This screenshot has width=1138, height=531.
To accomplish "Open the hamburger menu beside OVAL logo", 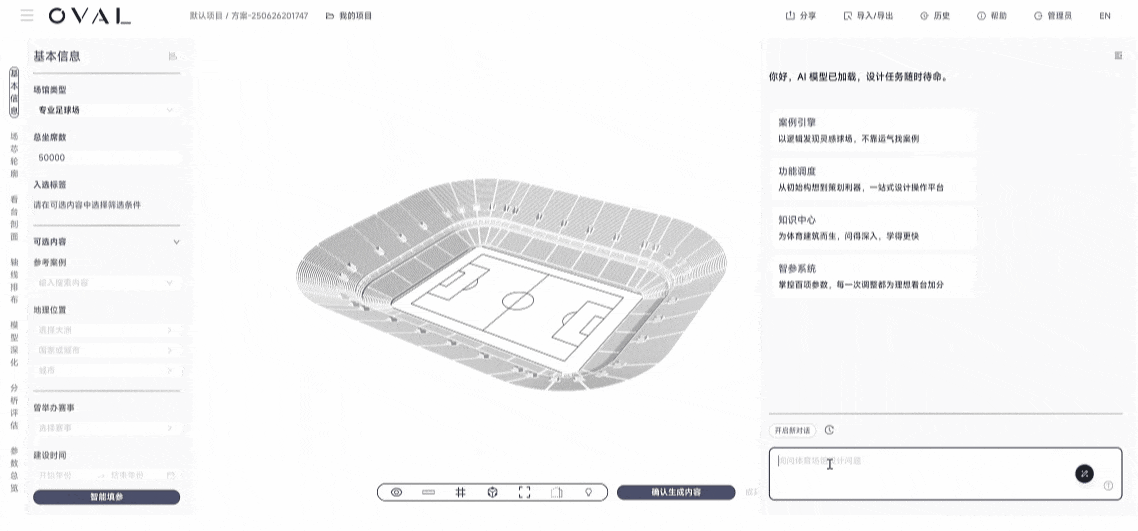I will (x=27, y=16).
